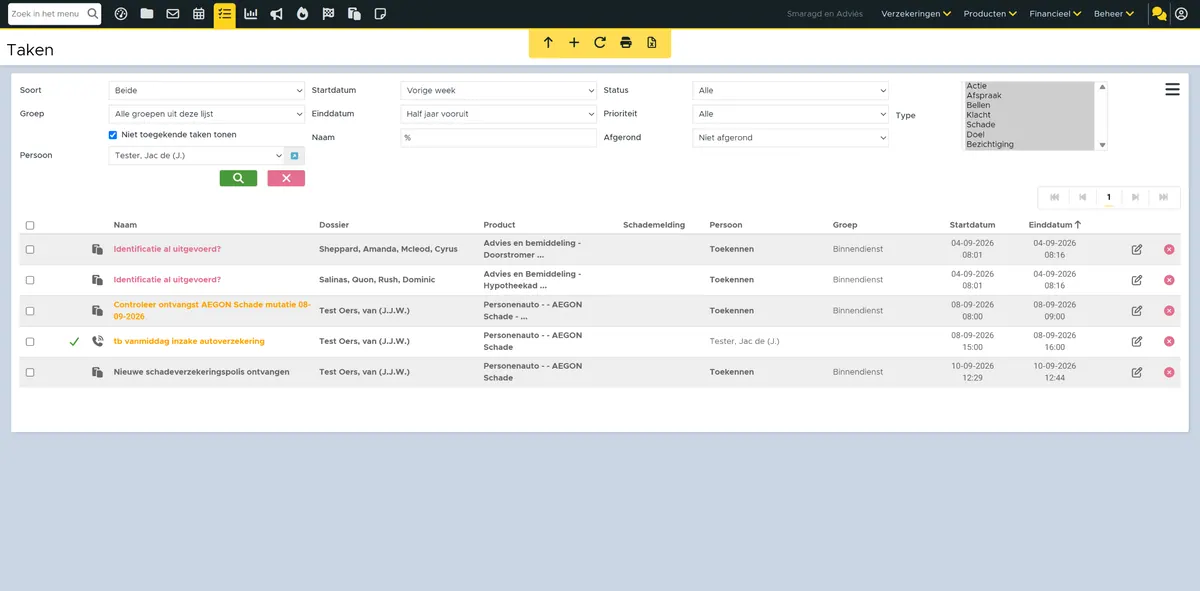Open the bar chart statistics icon
This screenshot has height=591, width=1200.
(250, 14)
